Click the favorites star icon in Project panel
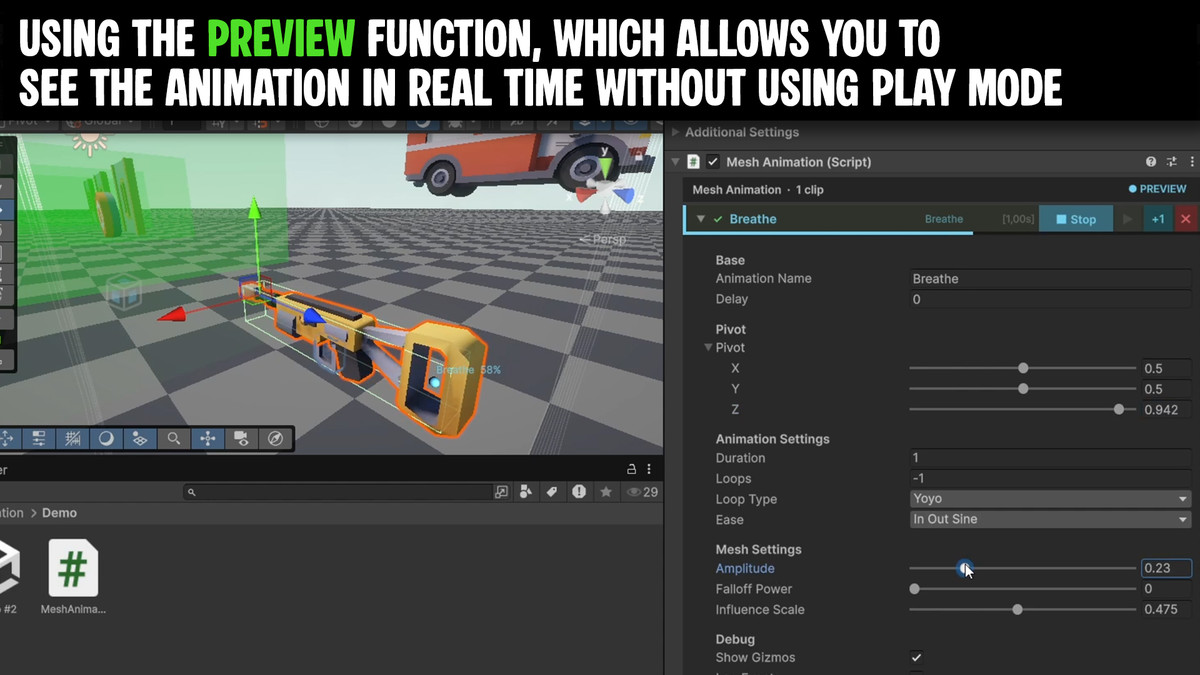1200x675 pixels. point(605,492)
